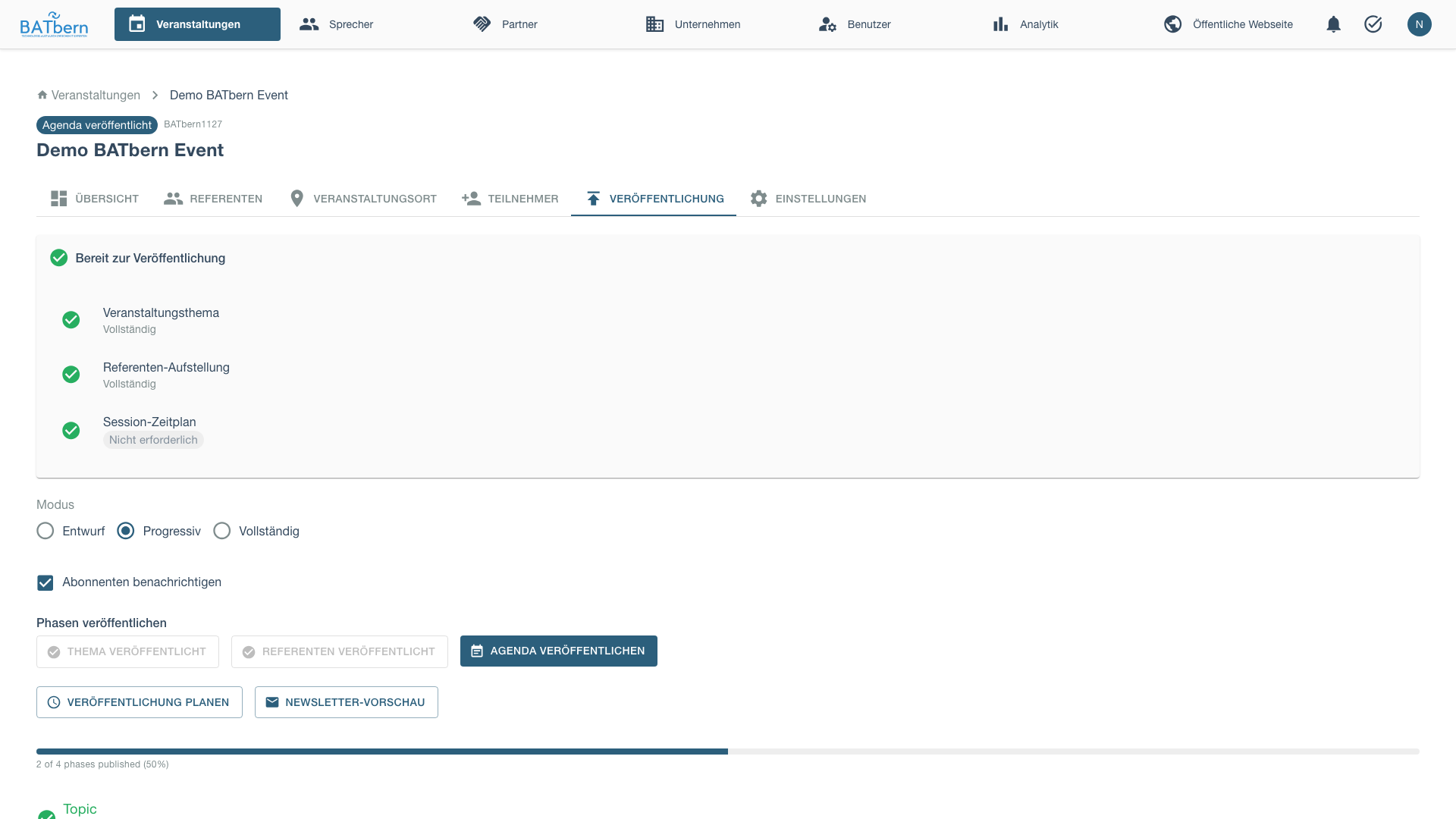The image size is (1456, 819).
Task: Click Referenten veröffentlicht disabled button
Action: pos(340,652)
